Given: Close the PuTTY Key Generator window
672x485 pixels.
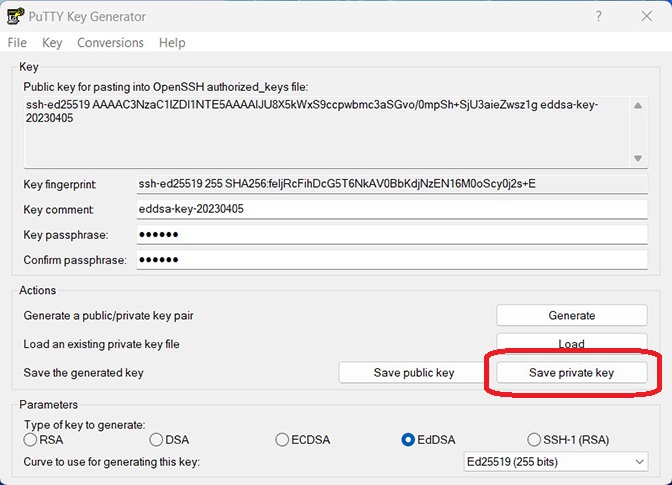Looking at the screenshot, I should 647,16.
